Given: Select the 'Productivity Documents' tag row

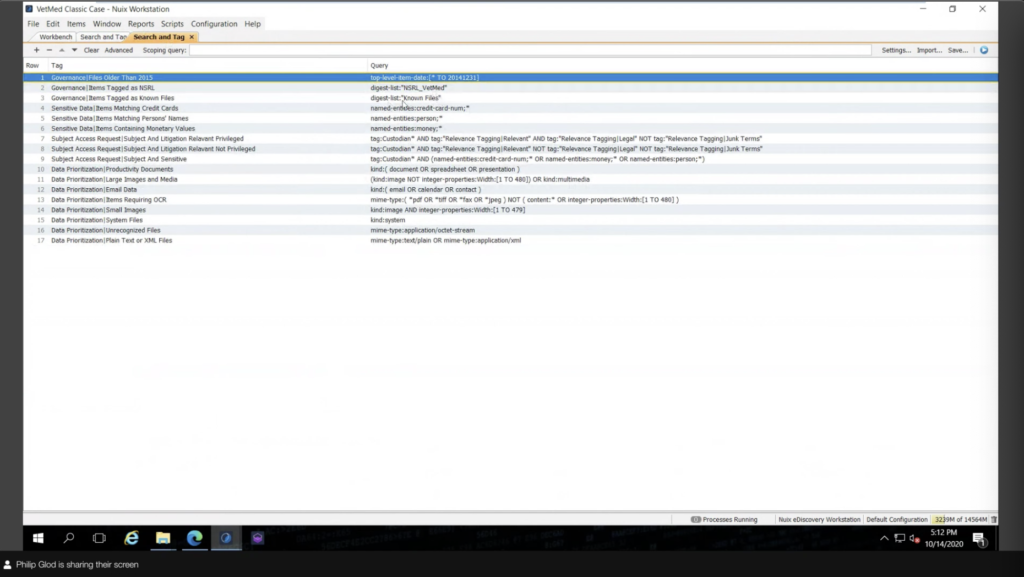Looking at the screenshot, I should pos(511,169).
